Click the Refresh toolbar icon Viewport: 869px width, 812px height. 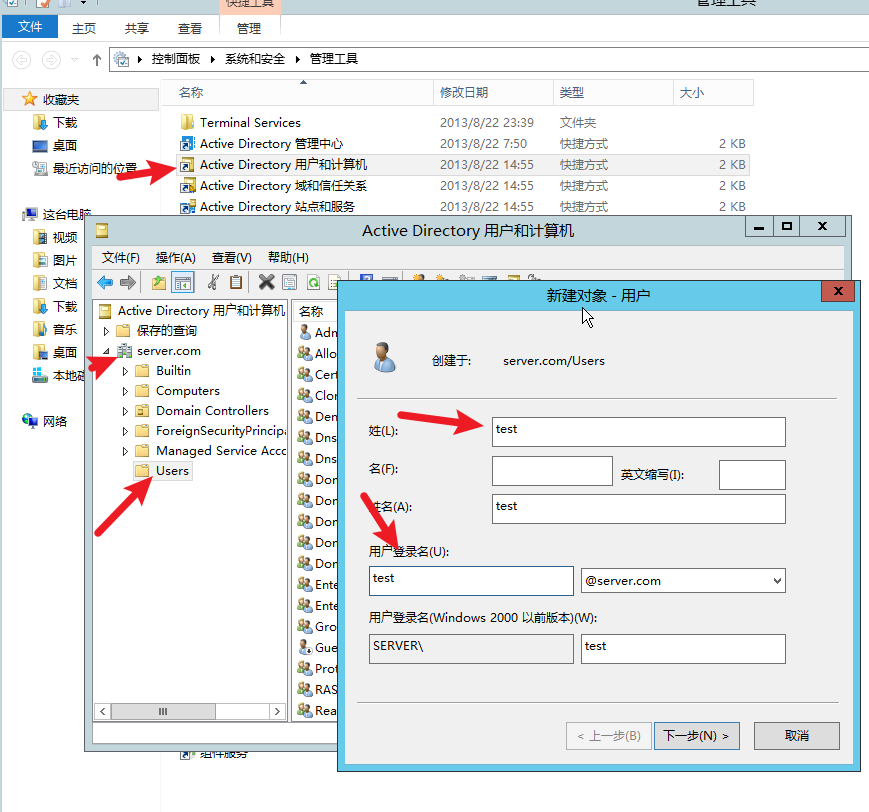[314, 283]
